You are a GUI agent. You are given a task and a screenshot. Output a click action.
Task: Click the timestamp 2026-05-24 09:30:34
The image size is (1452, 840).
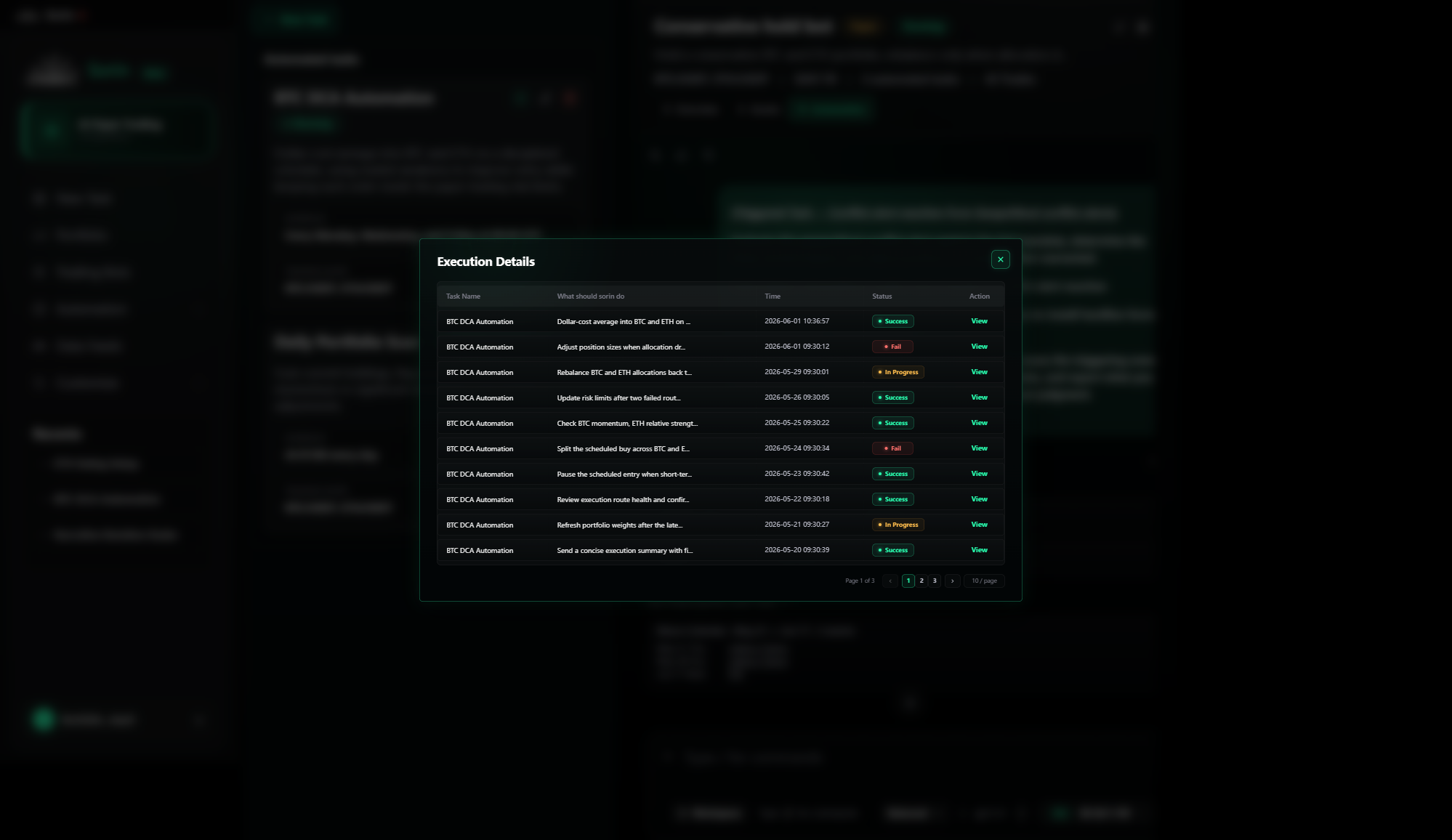pos(796,448)
